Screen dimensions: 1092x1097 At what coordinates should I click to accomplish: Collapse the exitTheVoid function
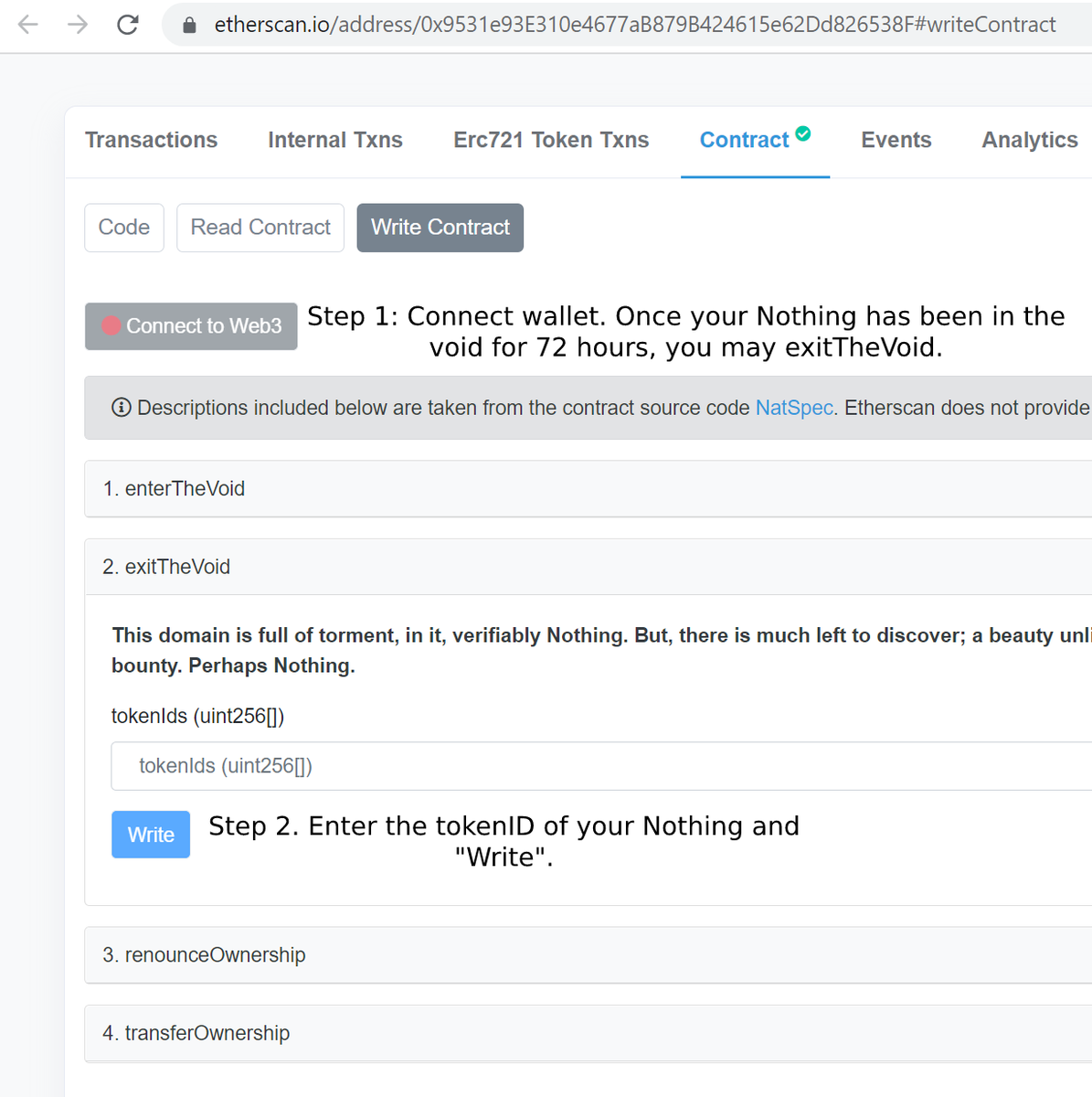click(x=588, y=567)
